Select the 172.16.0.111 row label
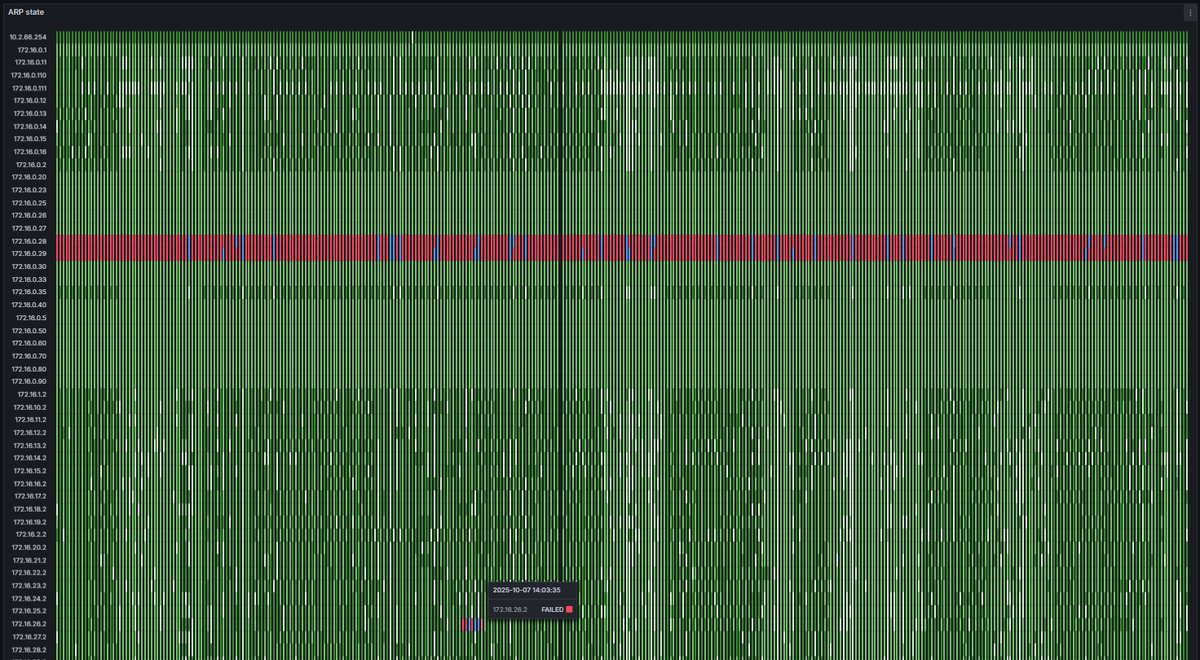 (29, 88)
